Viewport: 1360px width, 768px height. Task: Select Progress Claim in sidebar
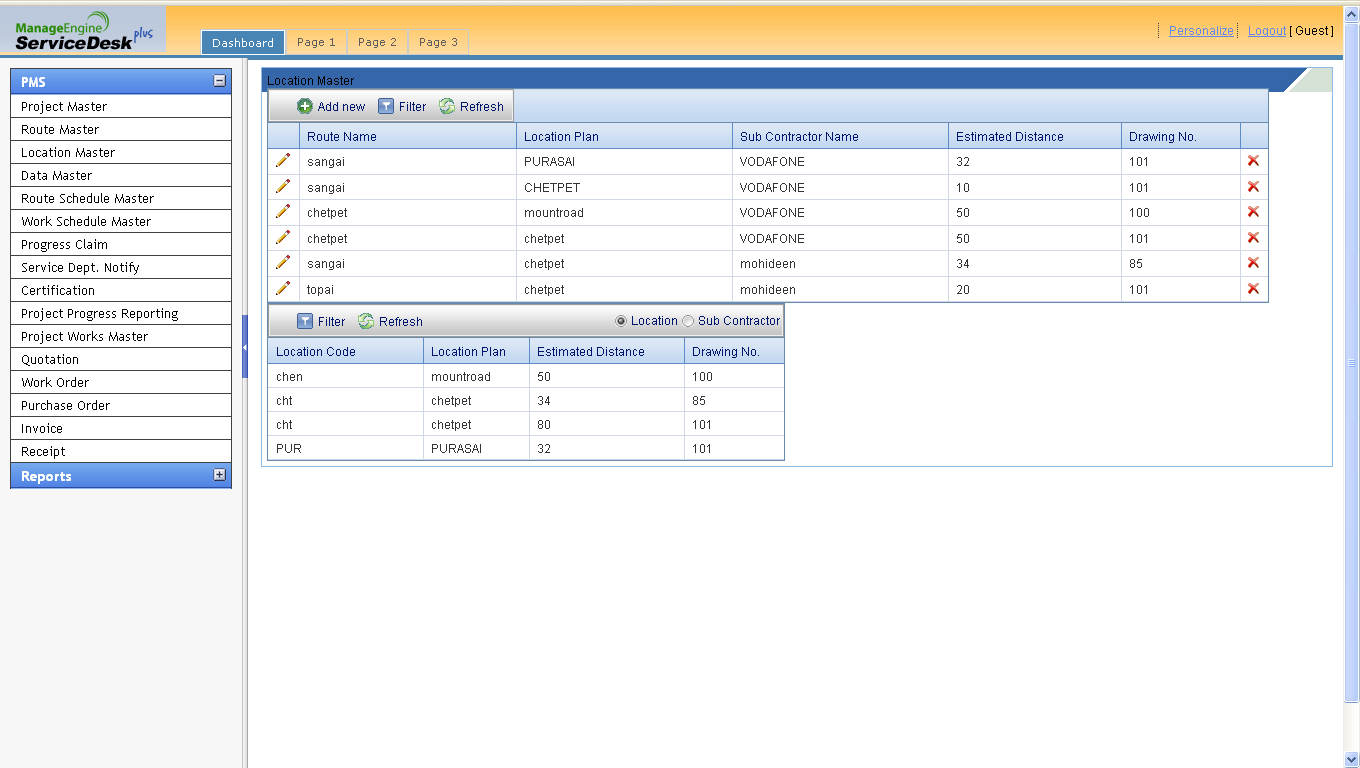click(x=121, y=244)
